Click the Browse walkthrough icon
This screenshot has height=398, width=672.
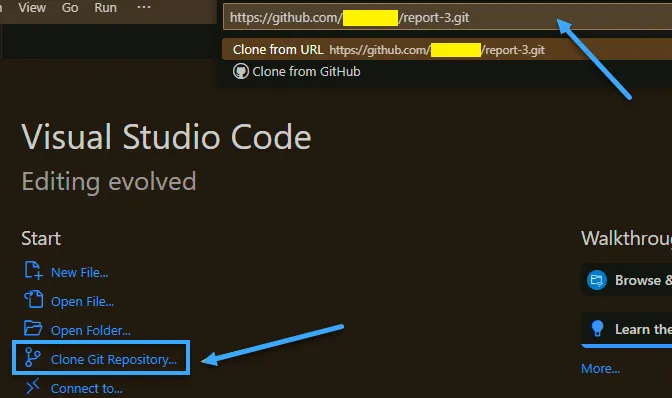[x=597, y=280]
